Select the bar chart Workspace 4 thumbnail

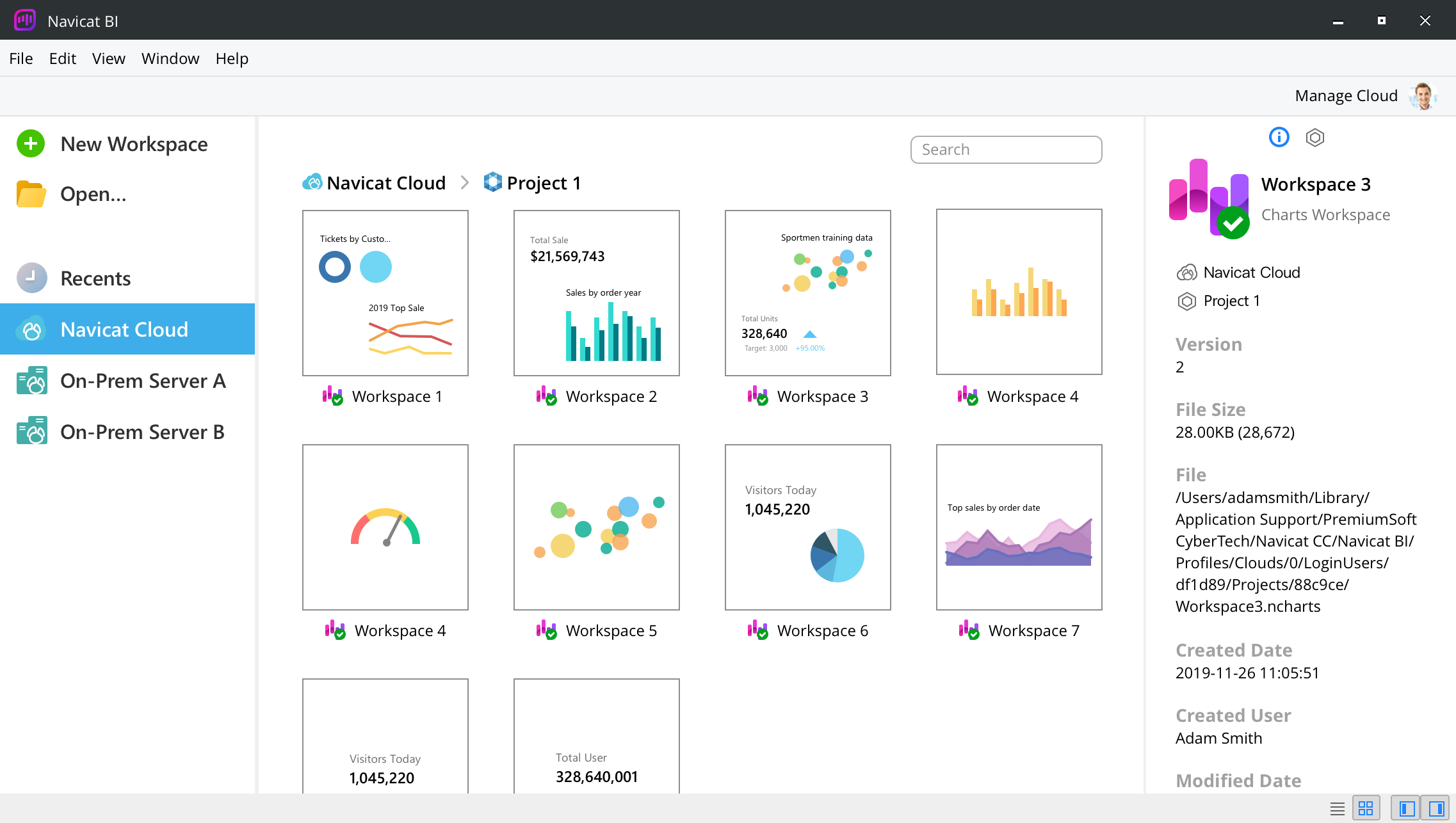(x=1019, y=292)
